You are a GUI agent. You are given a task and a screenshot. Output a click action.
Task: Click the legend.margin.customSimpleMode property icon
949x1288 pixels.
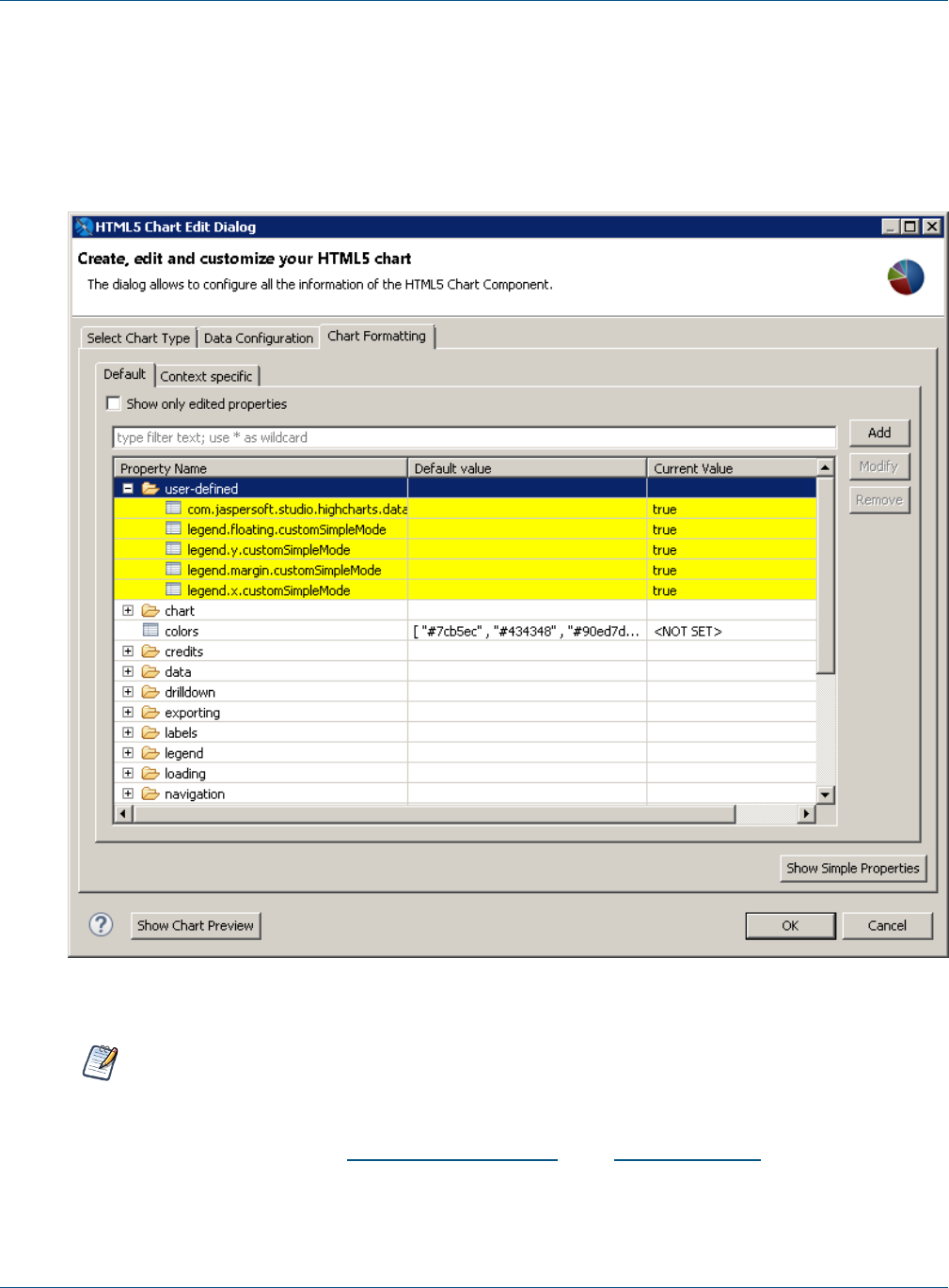[173, 570]
